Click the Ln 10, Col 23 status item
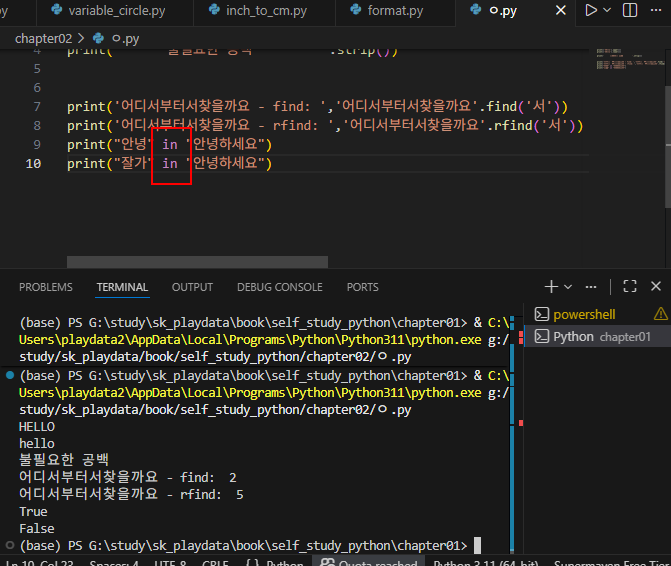This screenshot has height=566, width=671. pyautogui.click(x=40, y=562)
